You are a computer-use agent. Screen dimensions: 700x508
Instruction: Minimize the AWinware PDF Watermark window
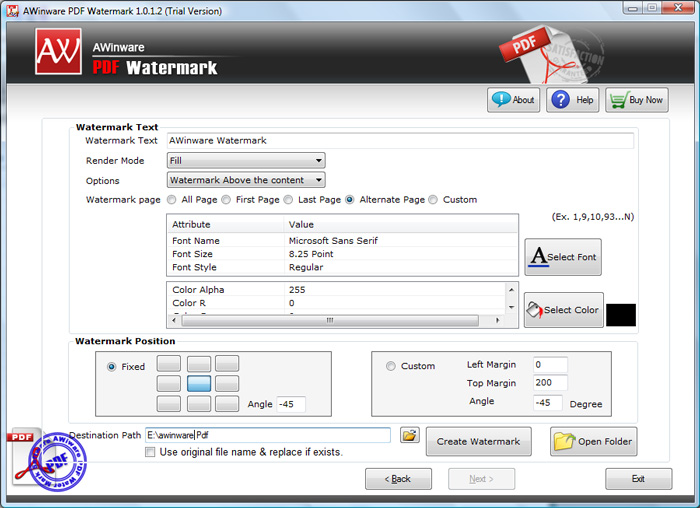click(633, 8)
